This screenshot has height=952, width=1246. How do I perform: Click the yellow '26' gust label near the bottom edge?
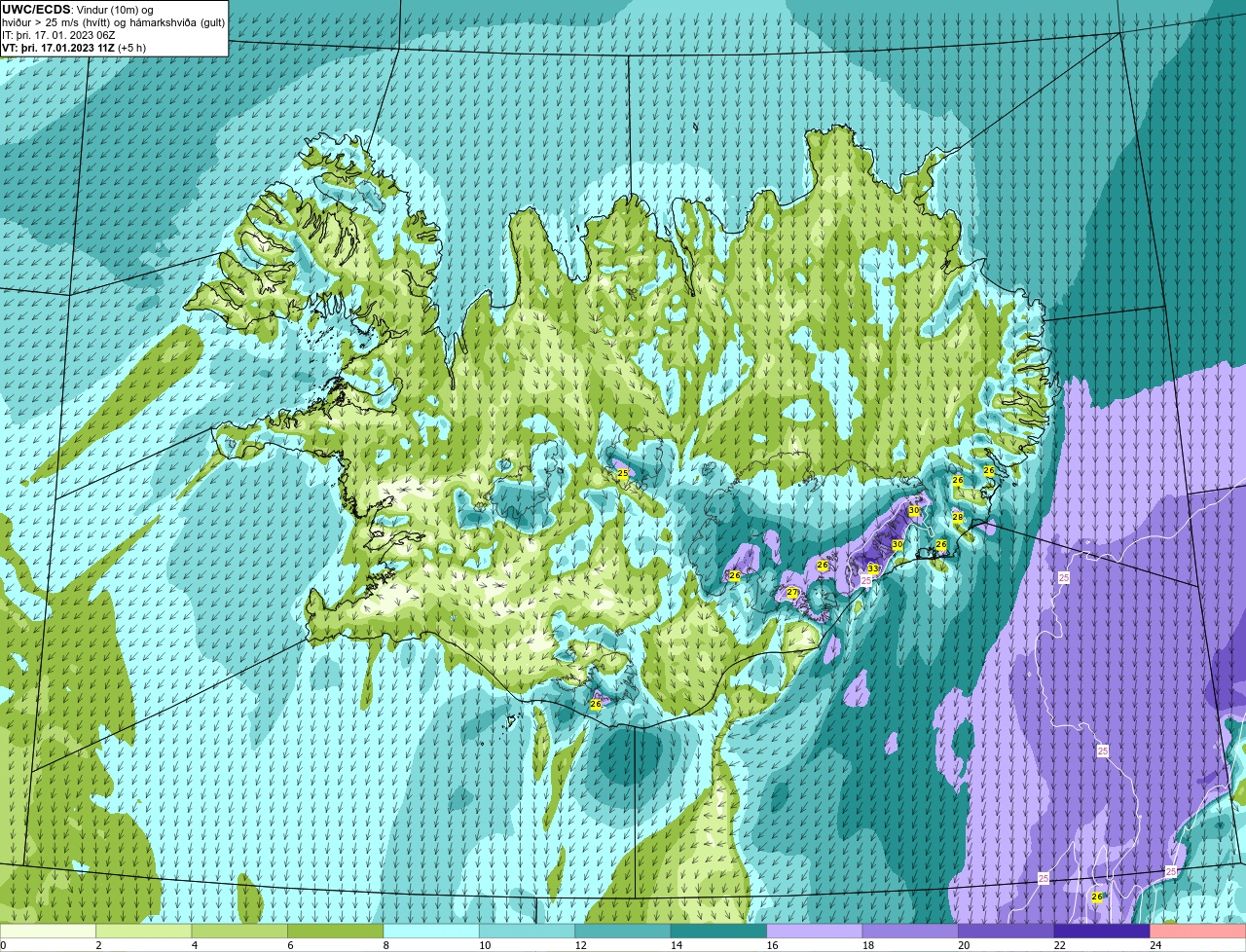pyautogui.click(x=1097, y=897)
